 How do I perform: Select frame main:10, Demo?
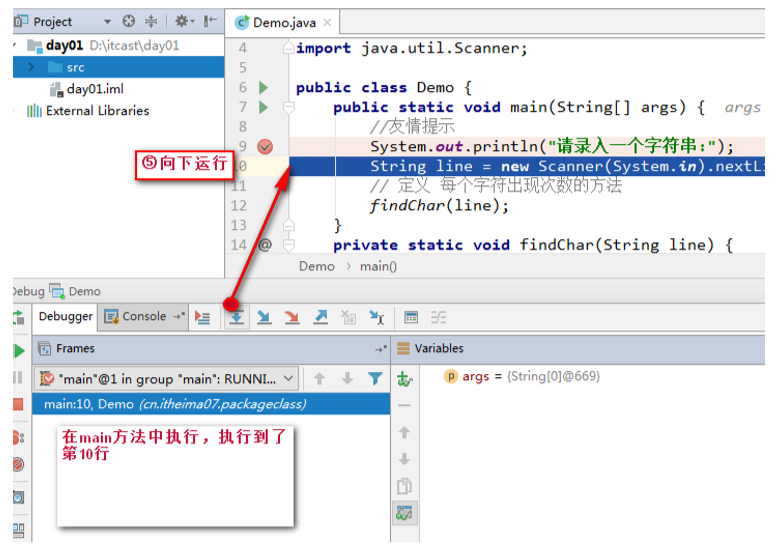click(x=211, y=404)
